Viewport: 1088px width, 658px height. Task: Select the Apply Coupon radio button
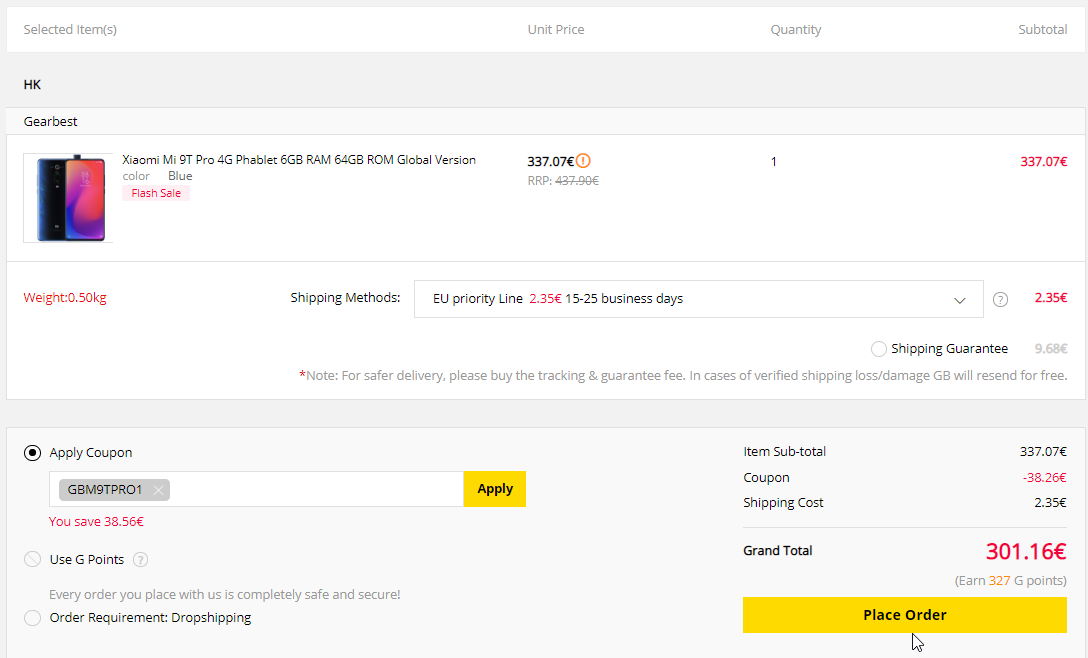(33, 453)
